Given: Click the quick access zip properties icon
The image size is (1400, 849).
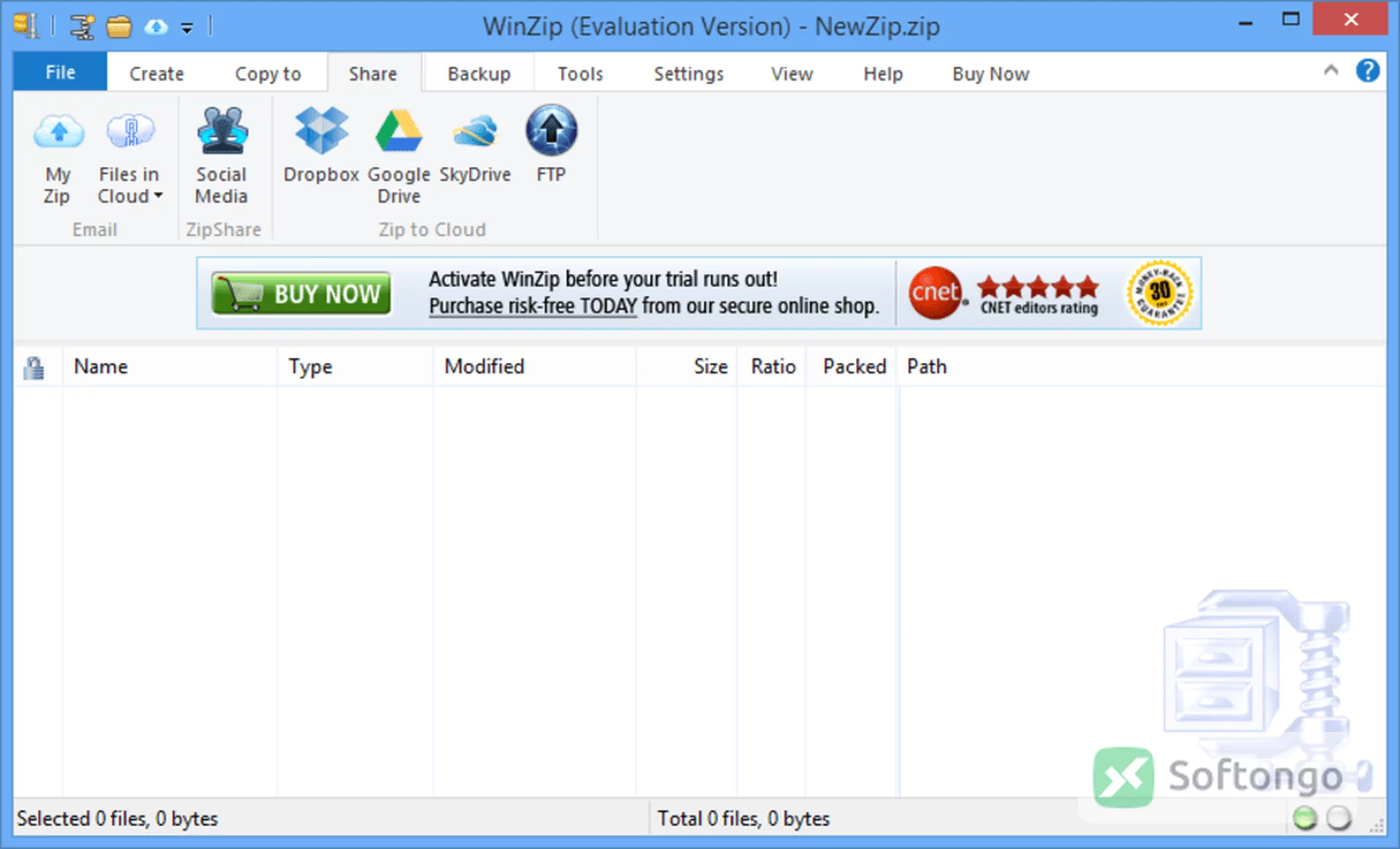Looking at the screenshot, I should [x=82, y=27].
